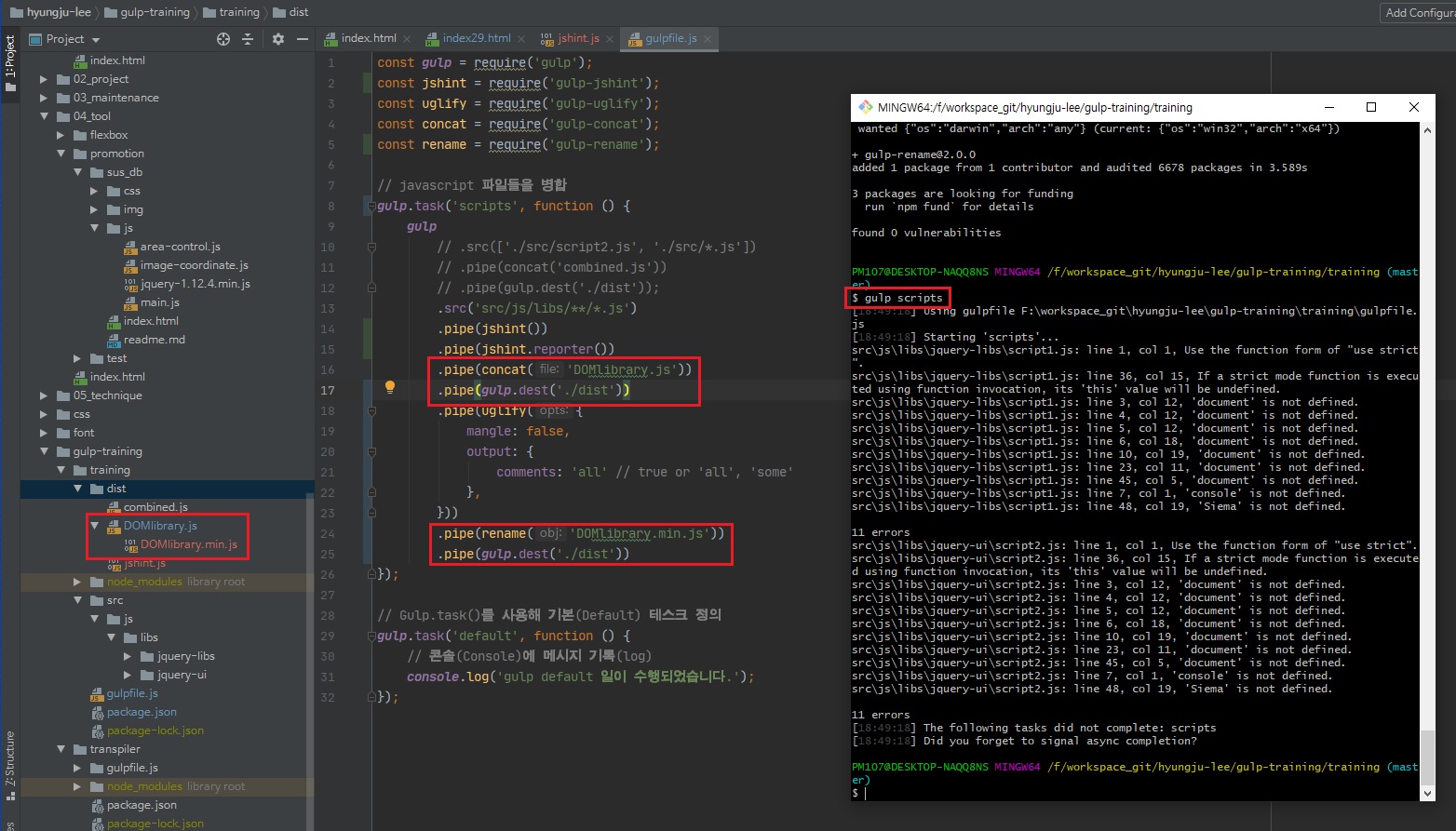Click the MINGW64 terminal window icon
This screenshot has width=1456, height=831.
click(x=865, y=107)
